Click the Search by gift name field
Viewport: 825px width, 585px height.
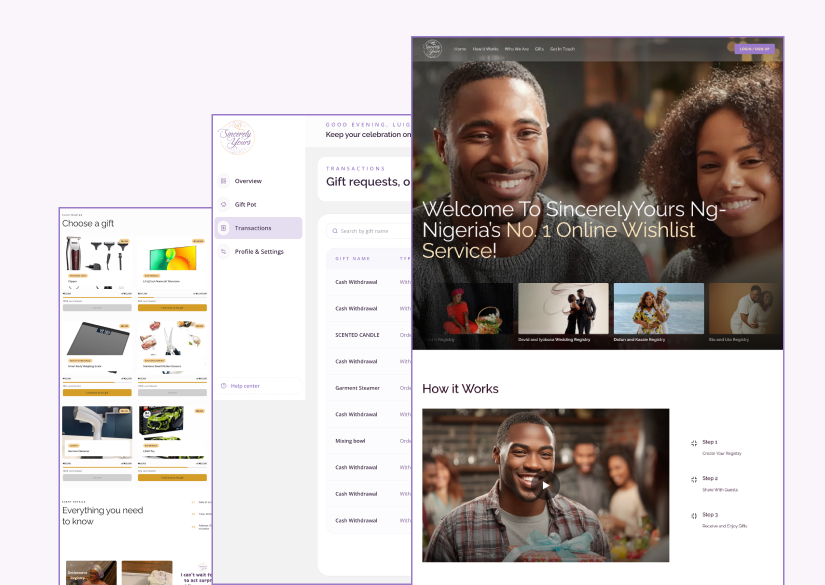(368, 231)
